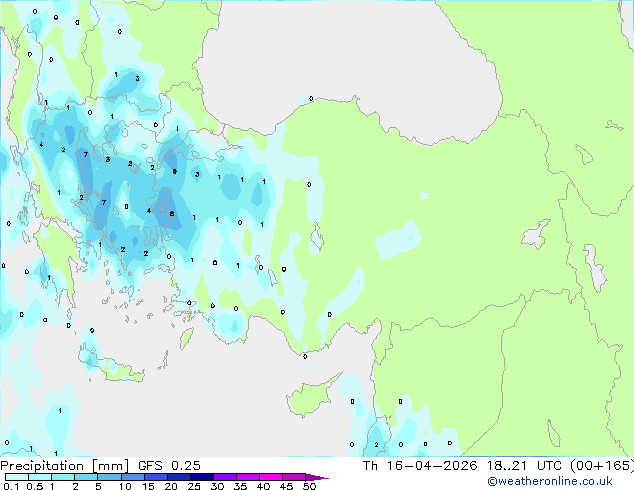Image resolution: width=634 pixels, height=490 pixels.
Task: Select the 20–25 mm legend swatch
Action: [178, 477]
